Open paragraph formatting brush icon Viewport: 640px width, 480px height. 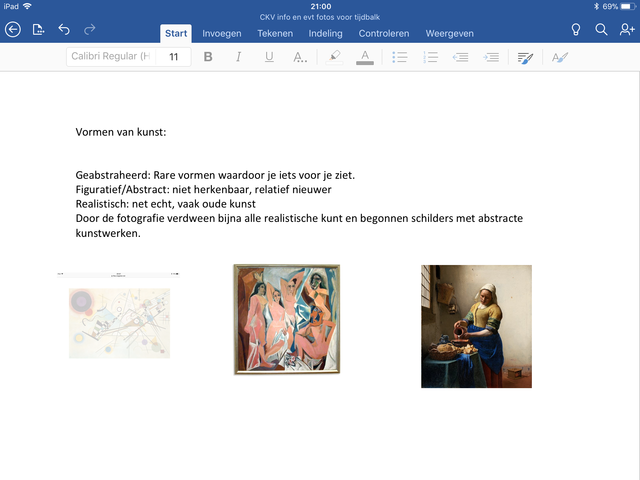tap(525, 58)
